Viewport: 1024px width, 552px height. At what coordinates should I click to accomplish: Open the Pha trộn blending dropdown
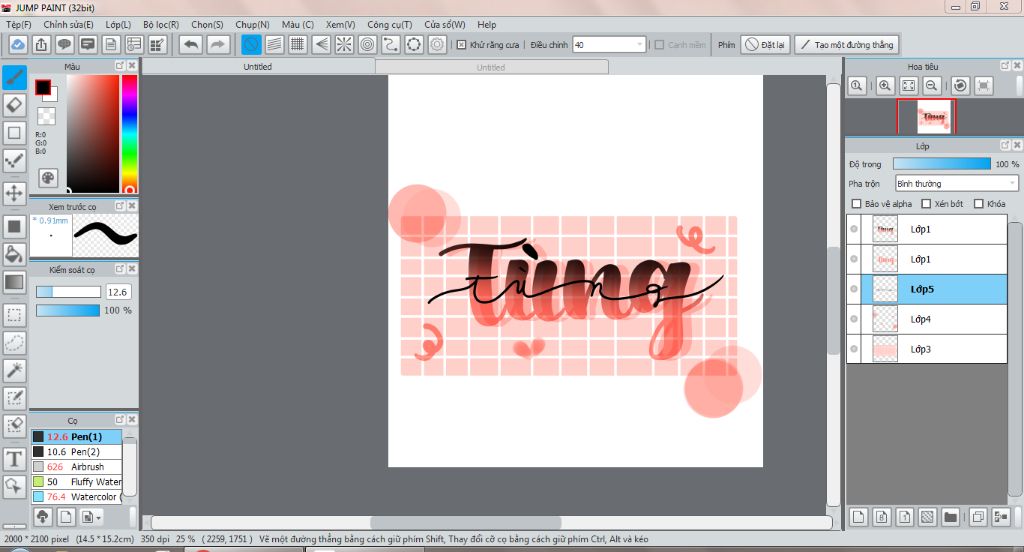pos(957,184)
